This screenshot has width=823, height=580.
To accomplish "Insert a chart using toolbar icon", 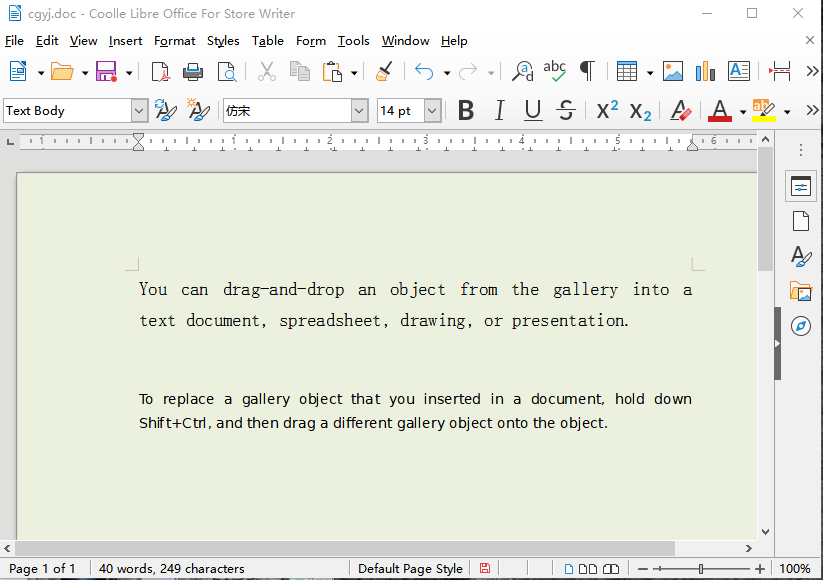I will click(x=706, y=72).
